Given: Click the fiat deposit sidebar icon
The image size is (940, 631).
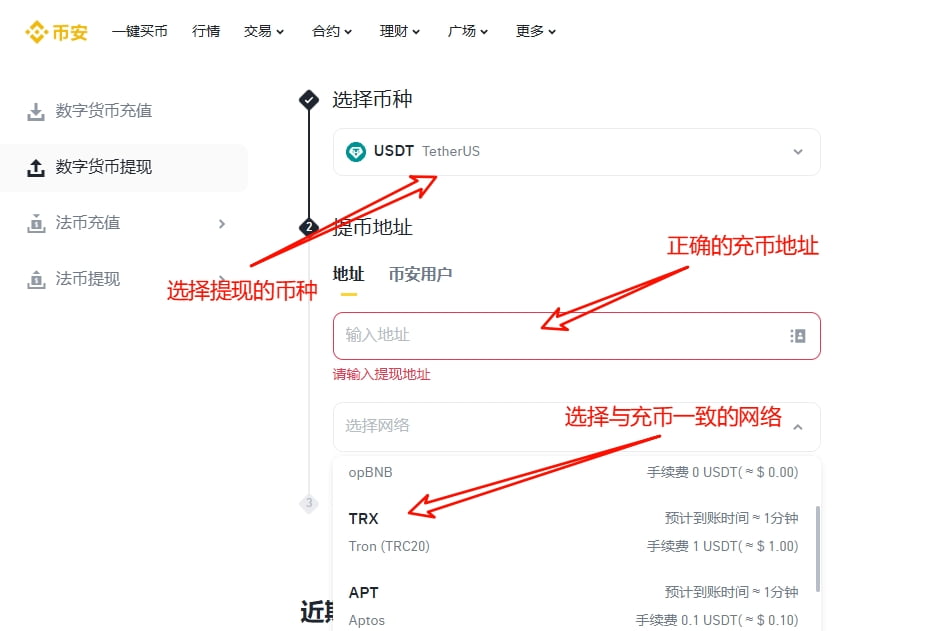Looking at the screenshot, I should click(x=36, y=224).
